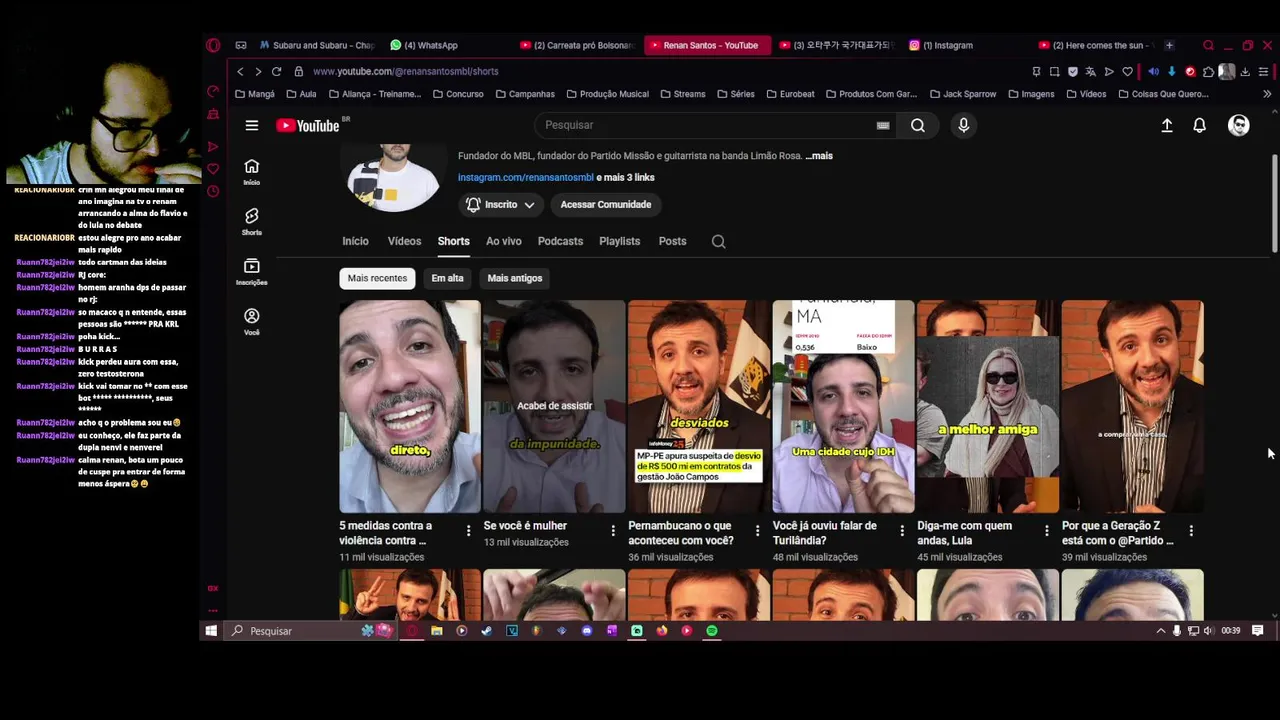Open the 'Se você é mulher' short thumbnail
The image size is (1280, 720).
554,406
